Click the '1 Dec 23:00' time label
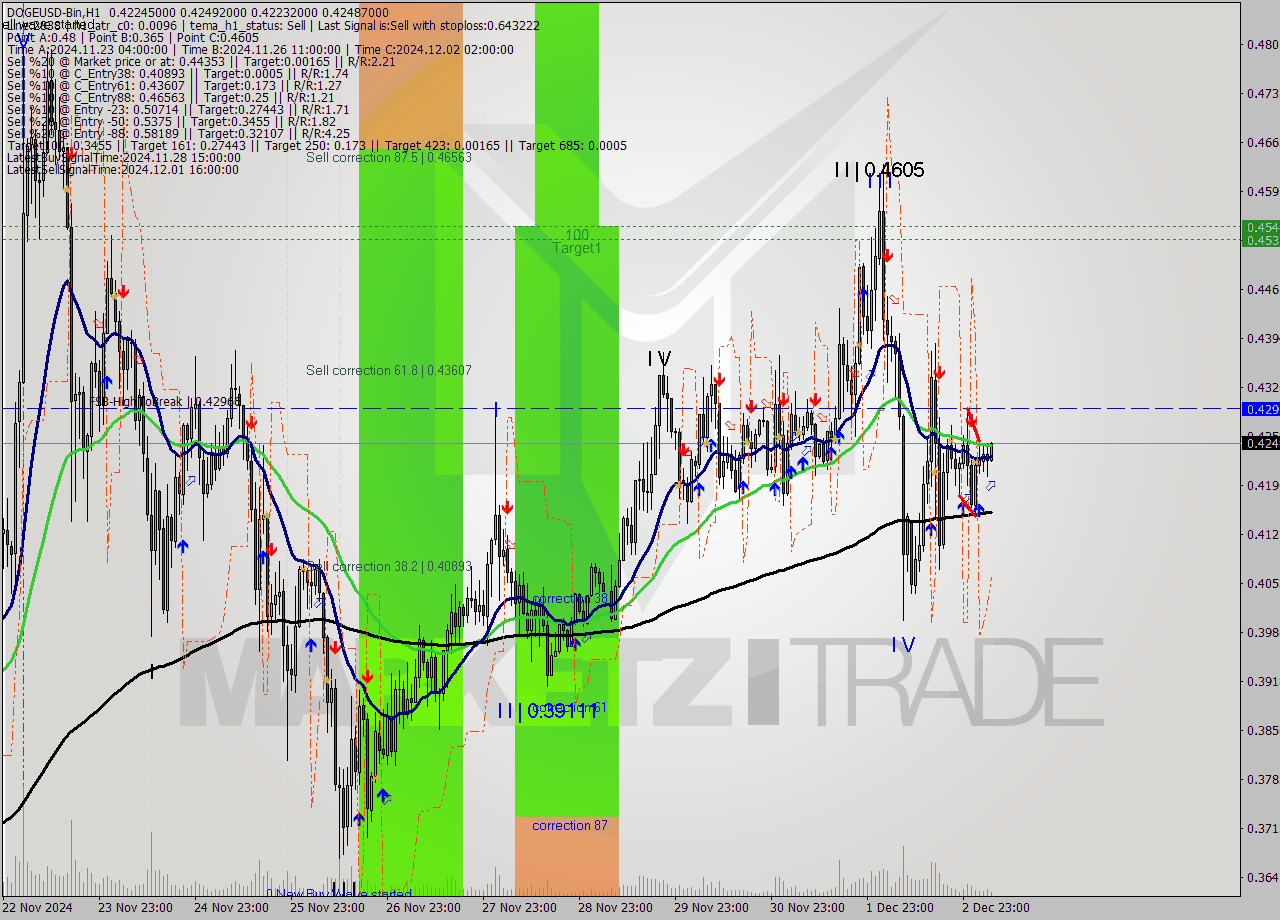This screenshot has width=1280, height=920. pos(900,908)
